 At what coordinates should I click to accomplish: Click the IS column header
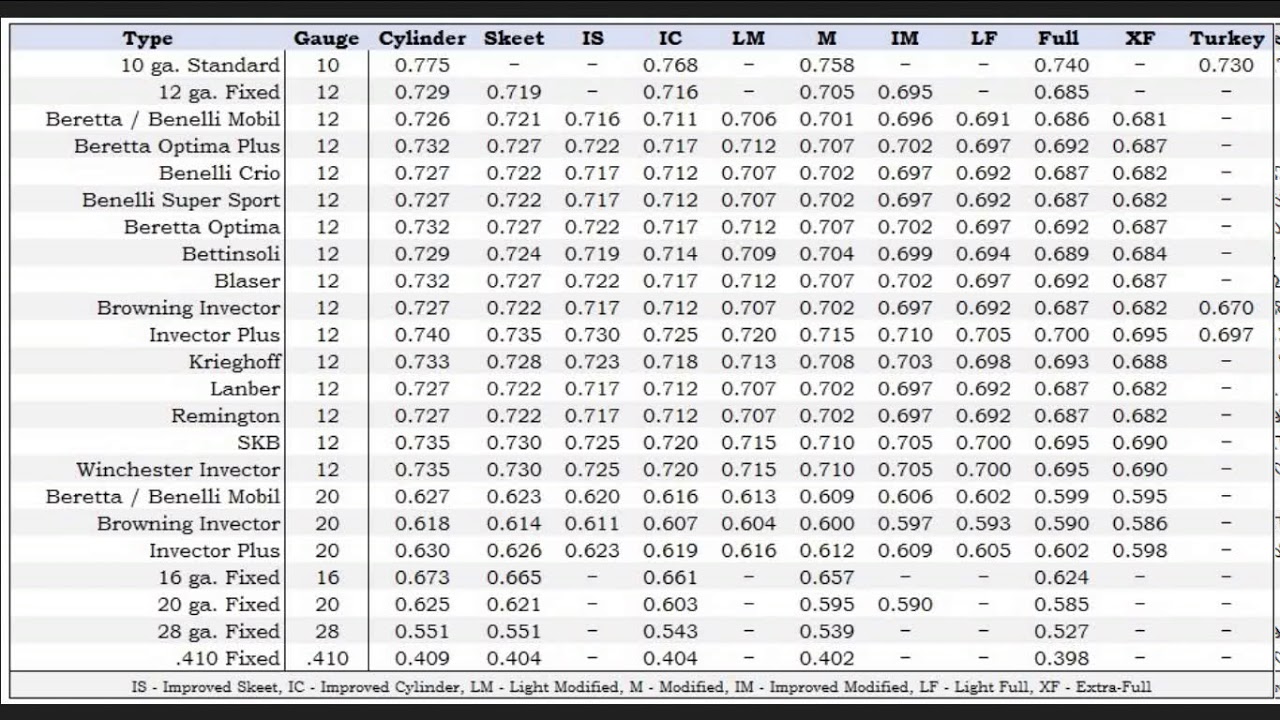point(592,39)
